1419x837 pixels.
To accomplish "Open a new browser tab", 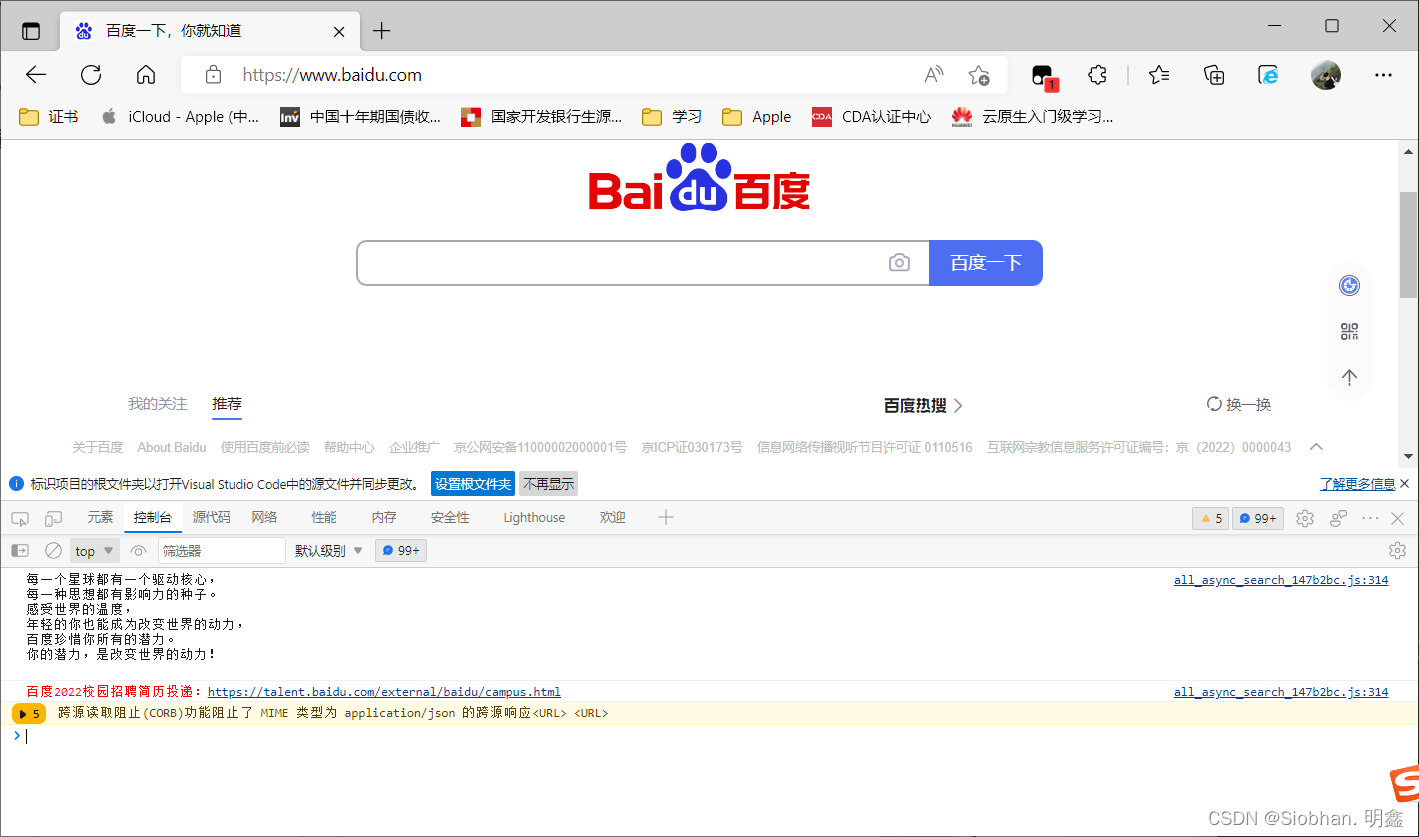I will point(381,31).
